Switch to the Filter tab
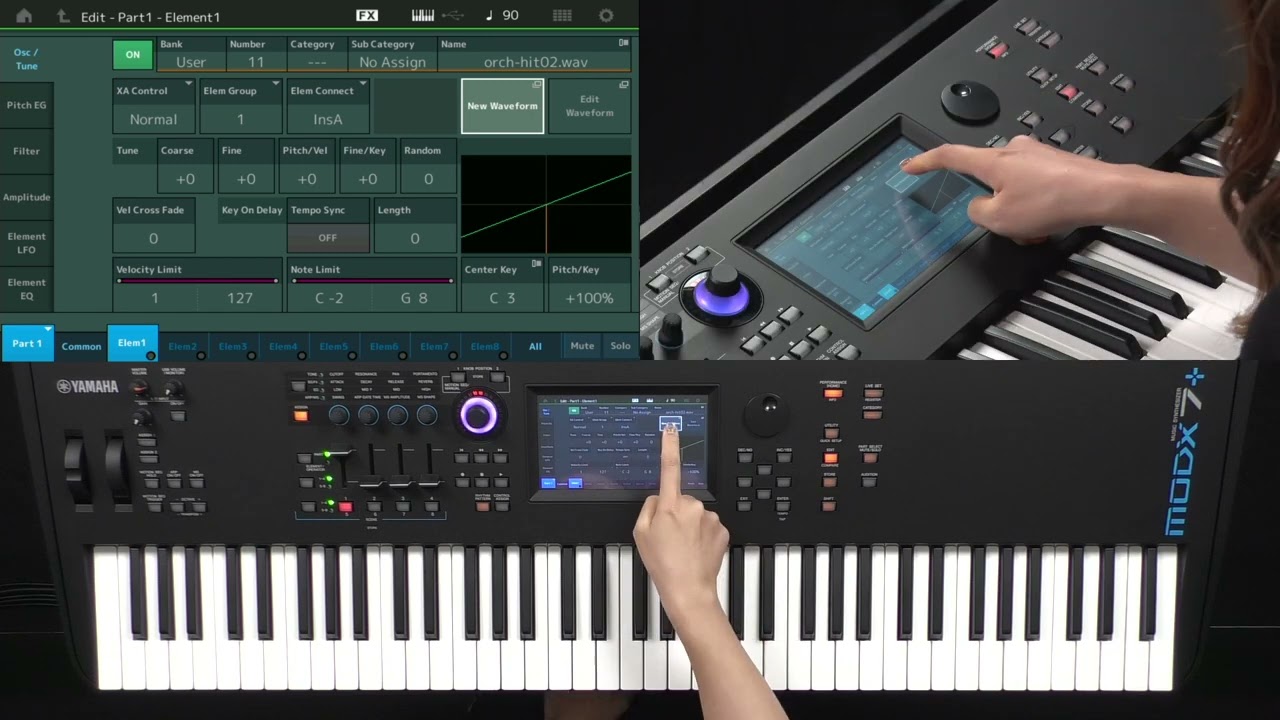The height and width of the screenshot is (720, 1280). (26, 151)
